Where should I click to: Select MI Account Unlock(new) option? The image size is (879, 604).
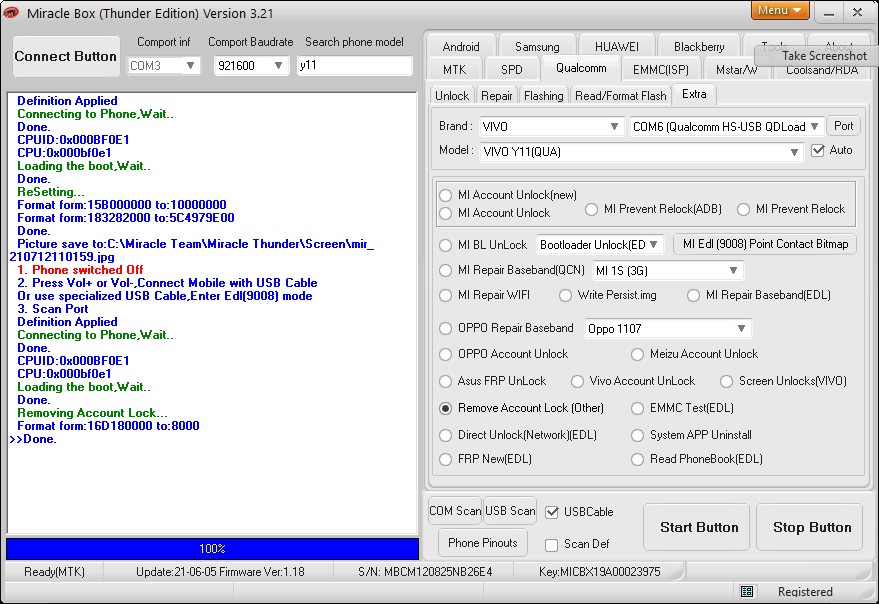pos(446,195)
